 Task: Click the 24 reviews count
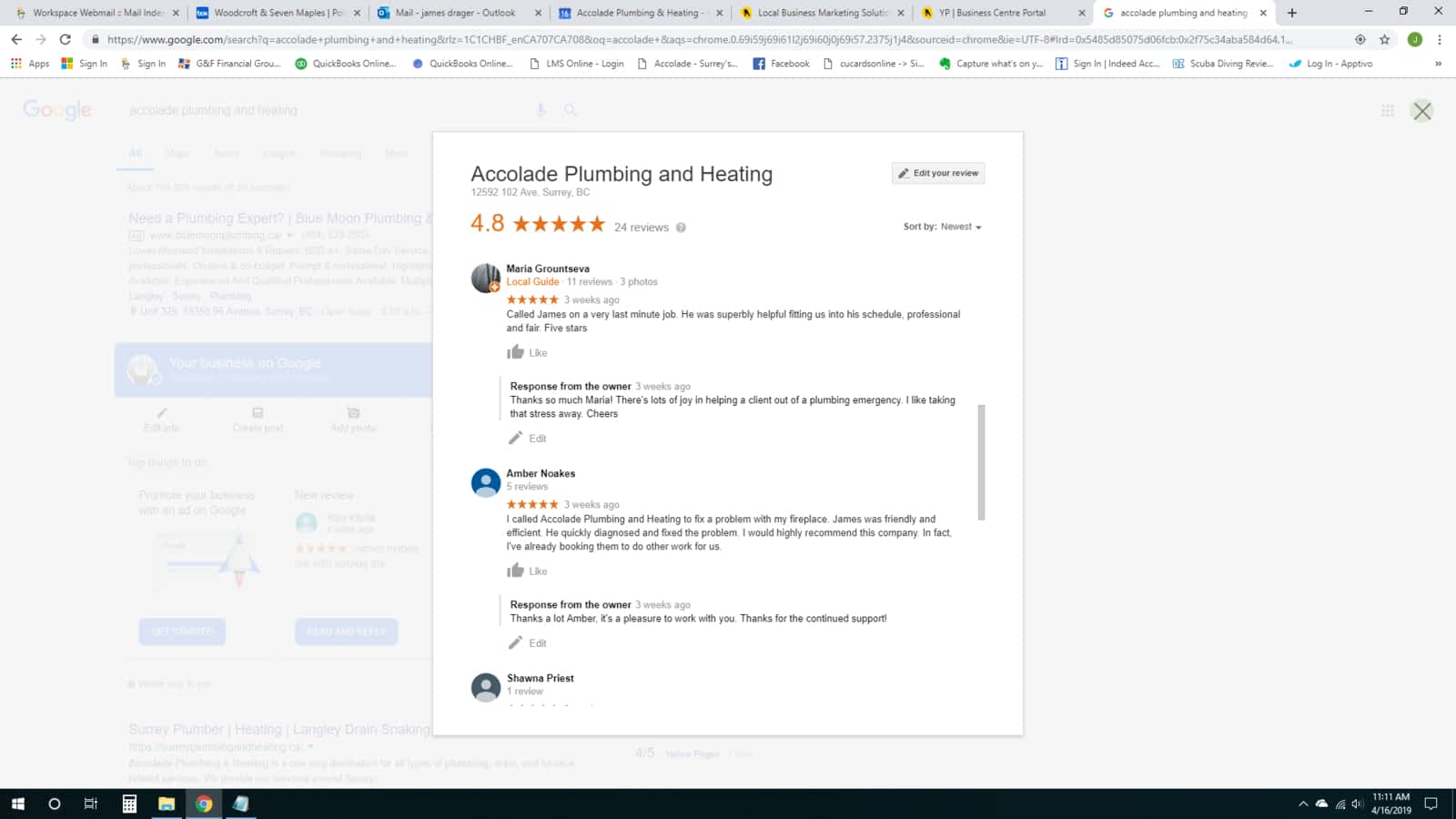[642, 227]
